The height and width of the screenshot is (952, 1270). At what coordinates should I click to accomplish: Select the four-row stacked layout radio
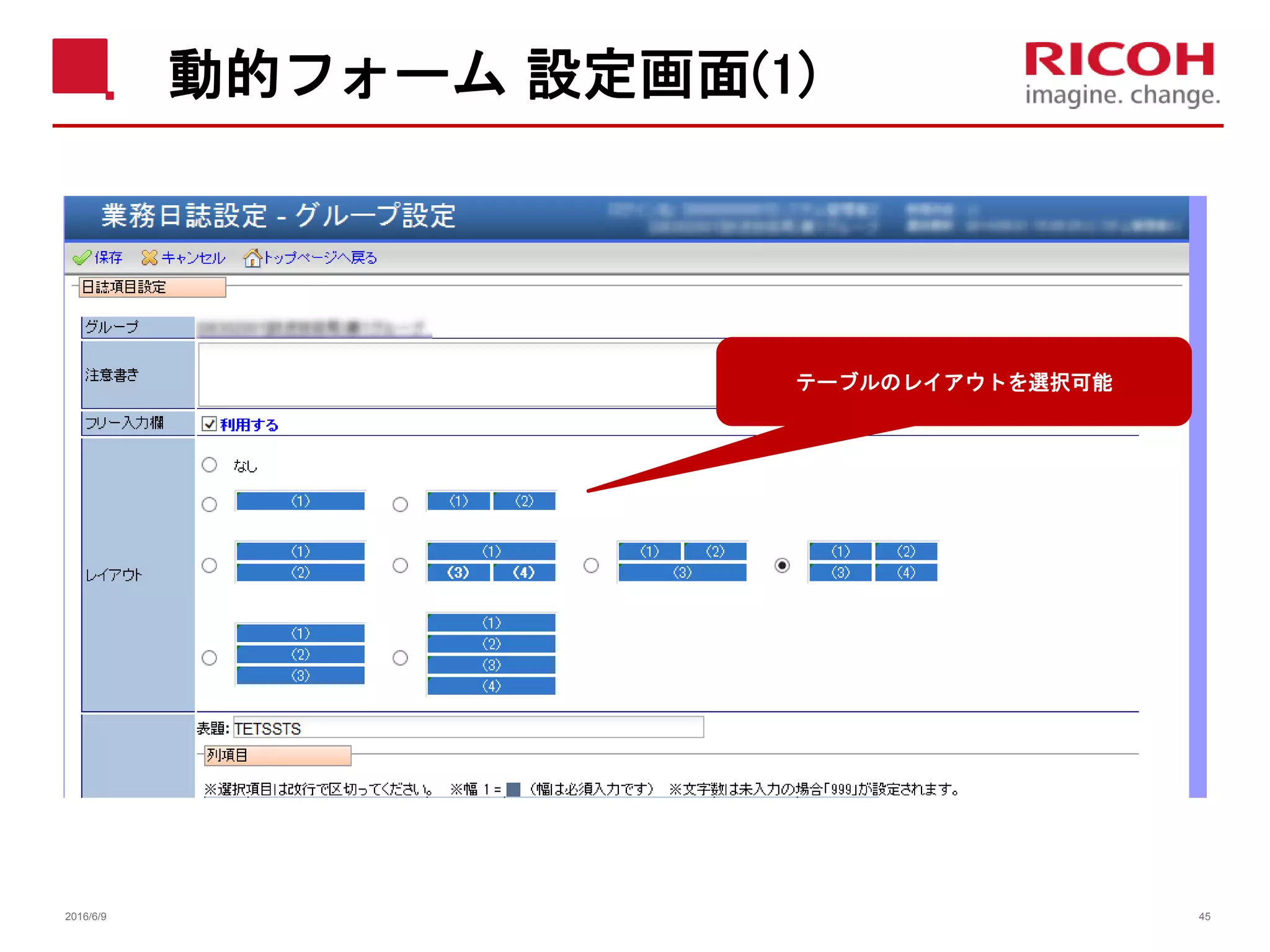401,658
